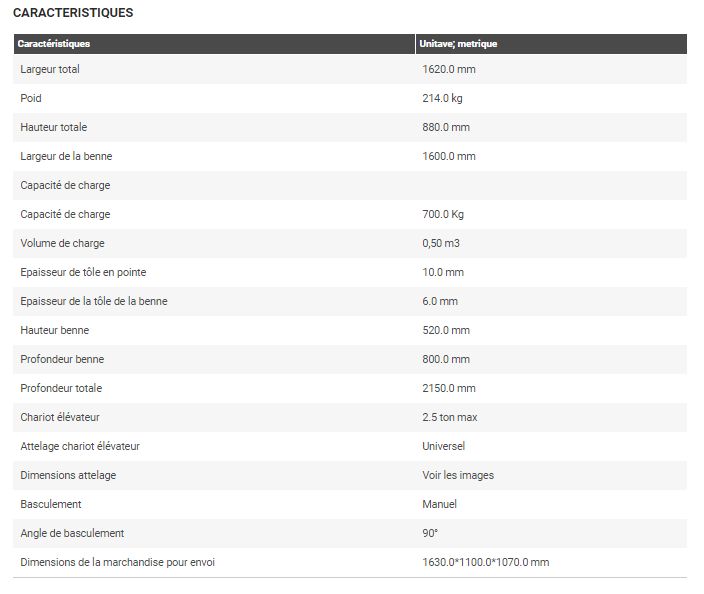
Task: Click the Chariot élévateur row label
Action: point(60,417)
